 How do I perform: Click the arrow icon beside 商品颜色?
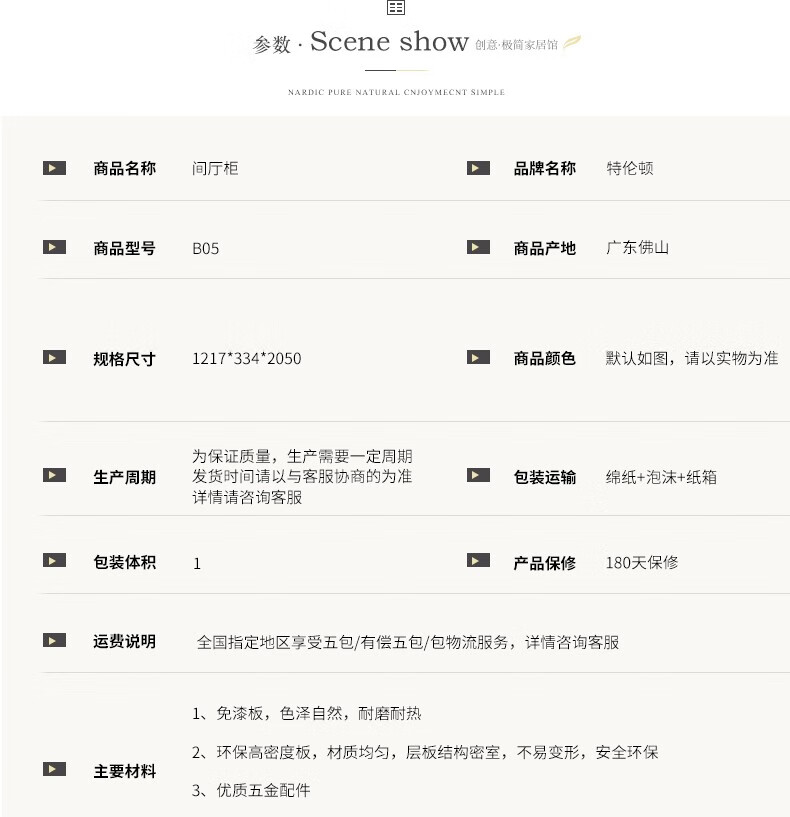tap(478, 357)
